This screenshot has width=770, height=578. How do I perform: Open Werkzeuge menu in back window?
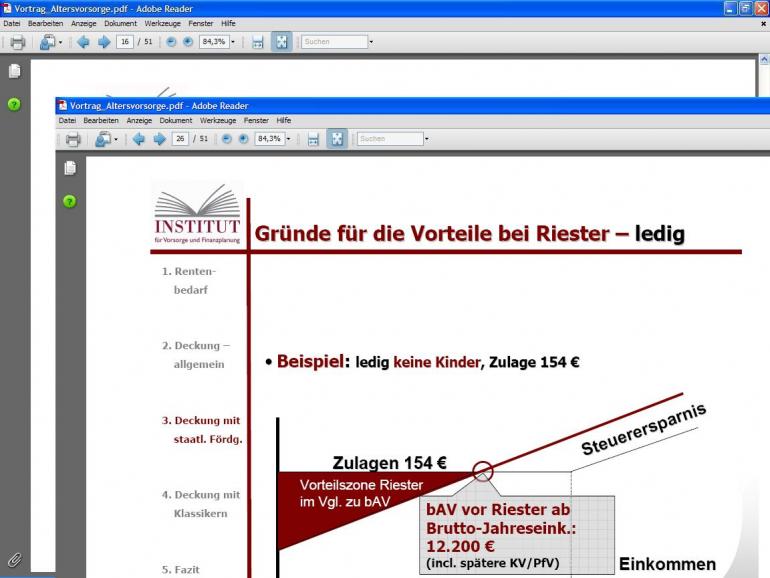click(162, 24)
